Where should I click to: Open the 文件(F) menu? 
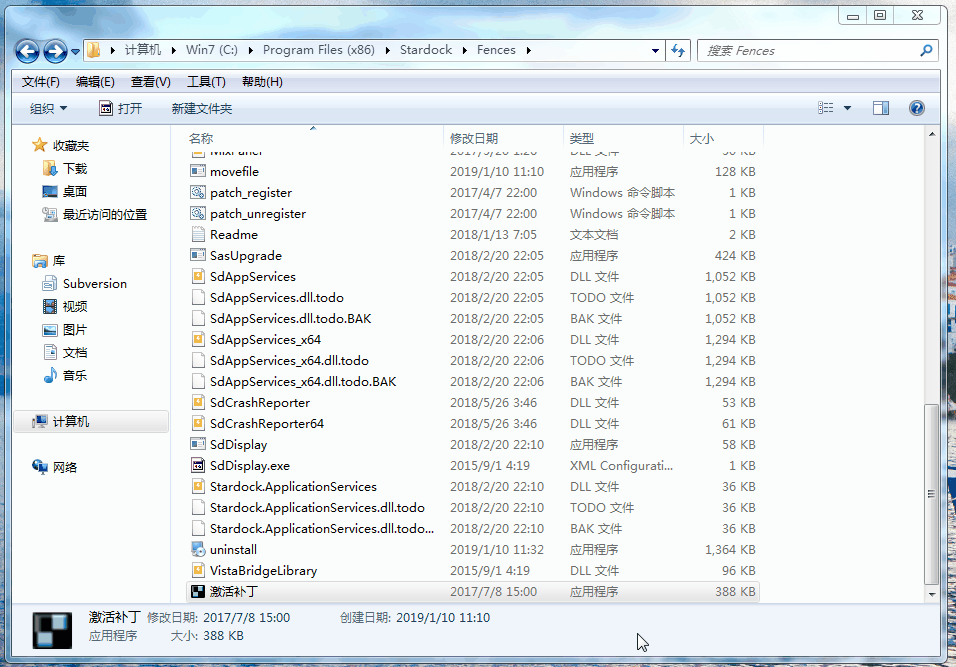pos(41,82)
